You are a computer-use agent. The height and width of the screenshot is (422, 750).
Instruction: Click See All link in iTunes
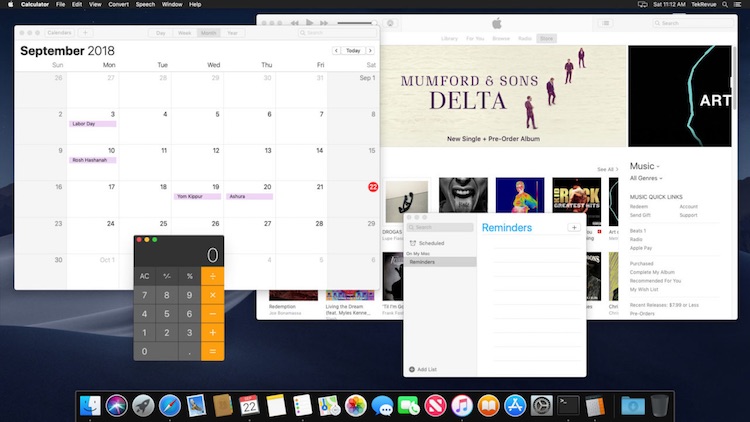607,169
